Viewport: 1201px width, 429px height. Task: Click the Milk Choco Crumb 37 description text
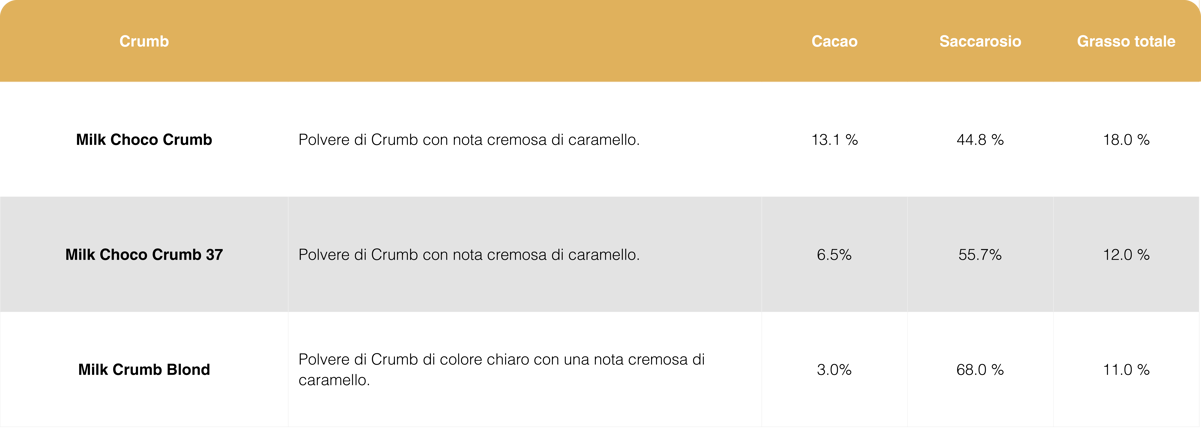pyautogui.click(x=469, y=255)
